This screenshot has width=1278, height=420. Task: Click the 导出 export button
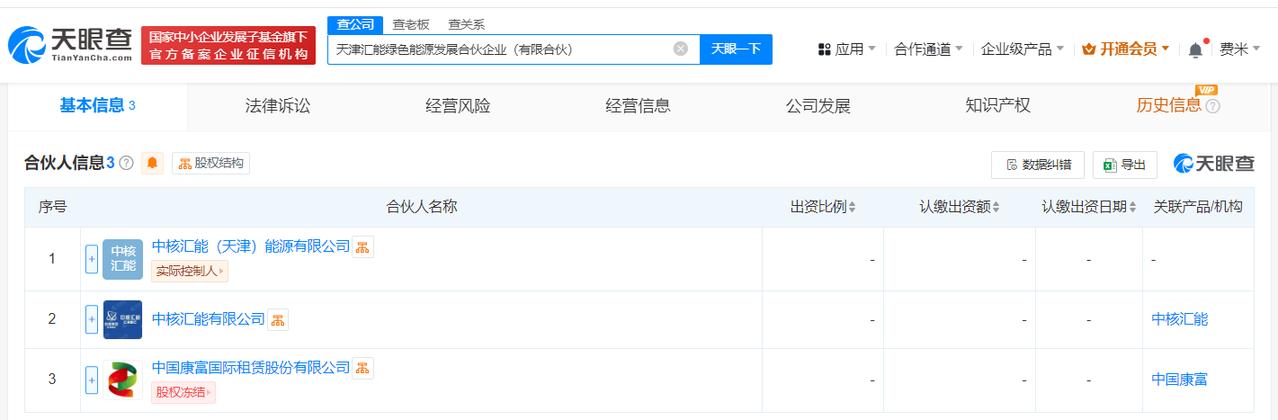tap(1125, 164)
